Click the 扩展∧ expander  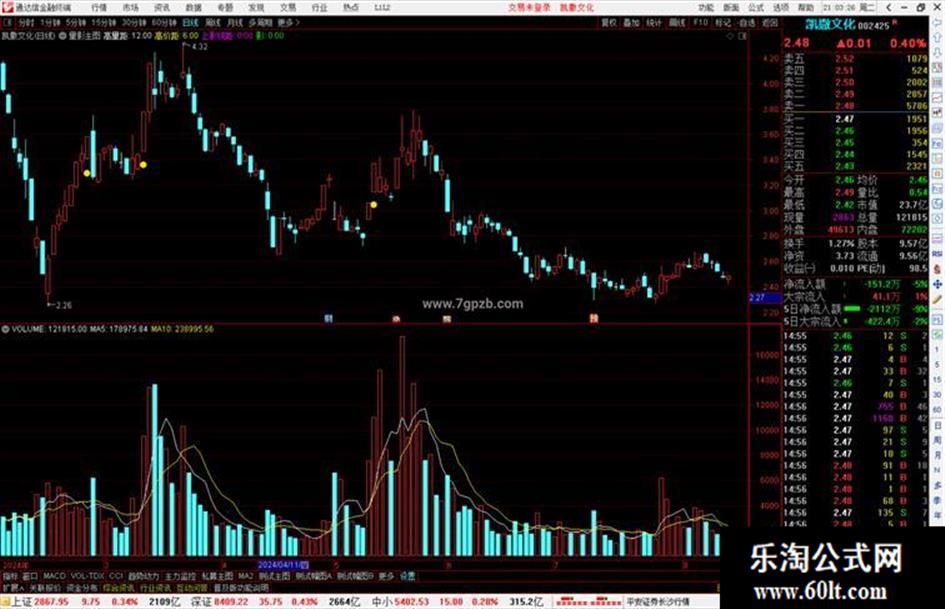pyautogui.click(x=13, y=588)
